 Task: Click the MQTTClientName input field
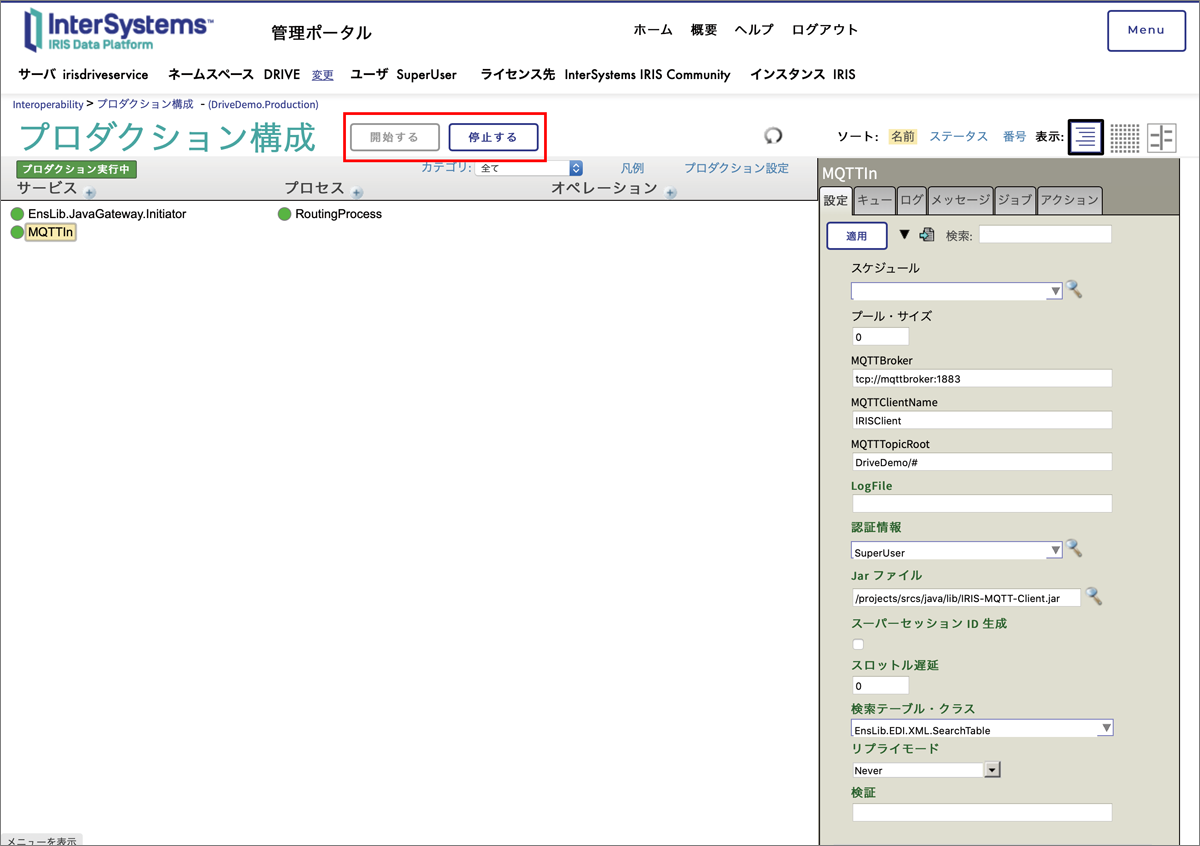pyautogui.click(x=982, y=421)
